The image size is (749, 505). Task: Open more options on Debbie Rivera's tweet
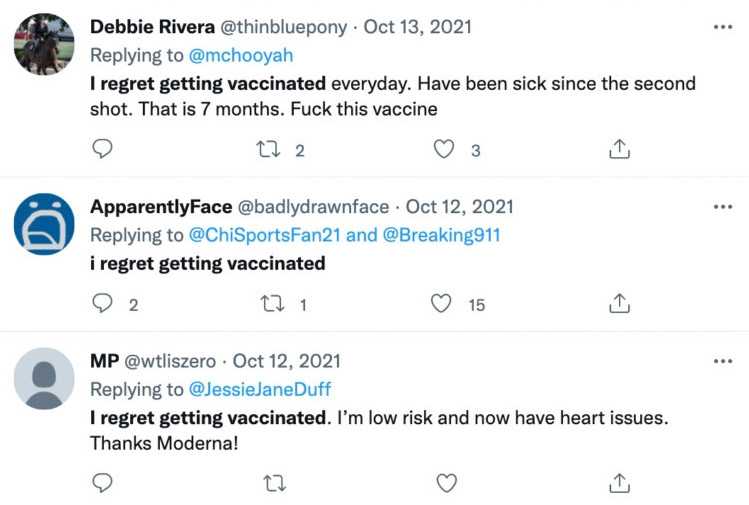point(723,26)
